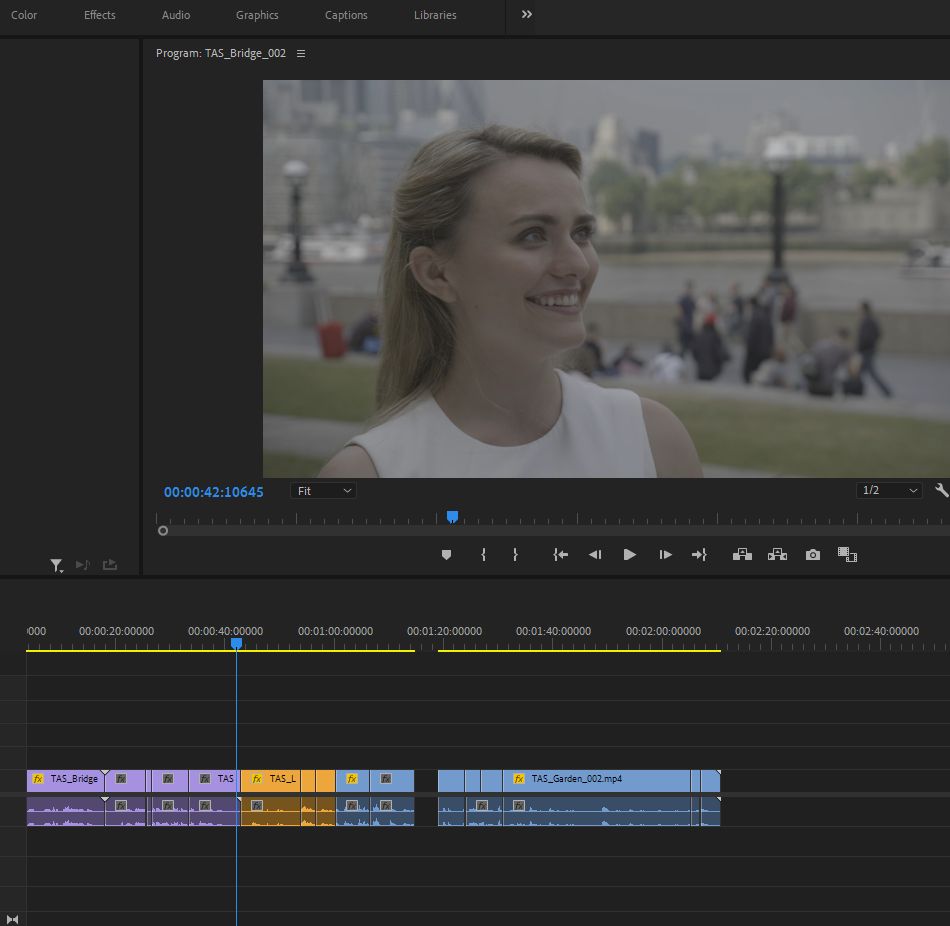
Task: Jump to the In point
Action: [x=560, y=555]
